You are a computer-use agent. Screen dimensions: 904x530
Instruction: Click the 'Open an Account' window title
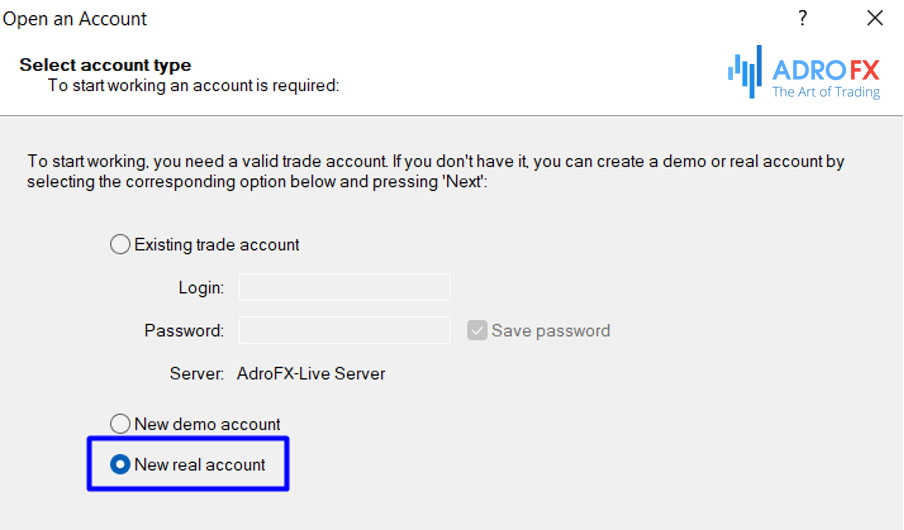74,18
